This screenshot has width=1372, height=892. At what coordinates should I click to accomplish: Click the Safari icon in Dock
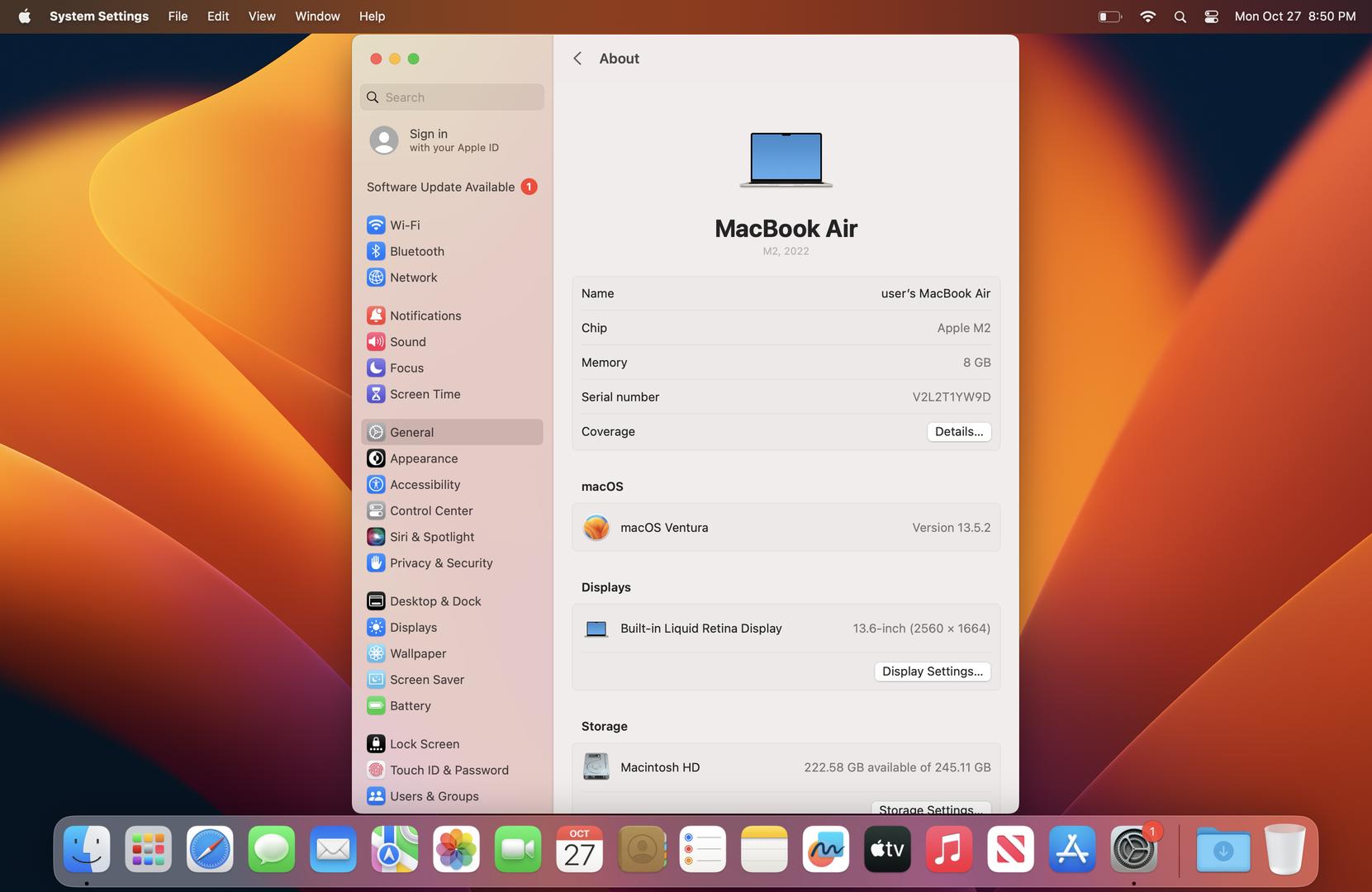point(210,849)
